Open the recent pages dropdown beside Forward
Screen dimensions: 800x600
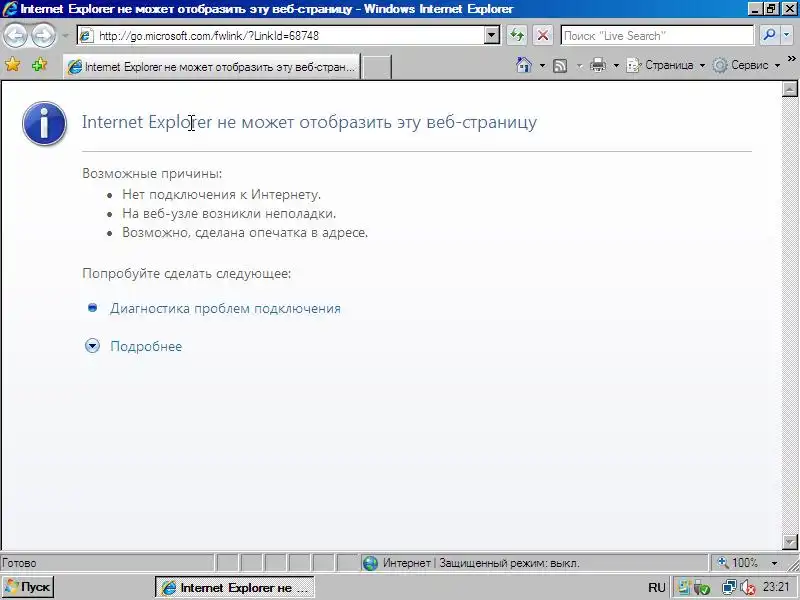[x=65, y=36]
